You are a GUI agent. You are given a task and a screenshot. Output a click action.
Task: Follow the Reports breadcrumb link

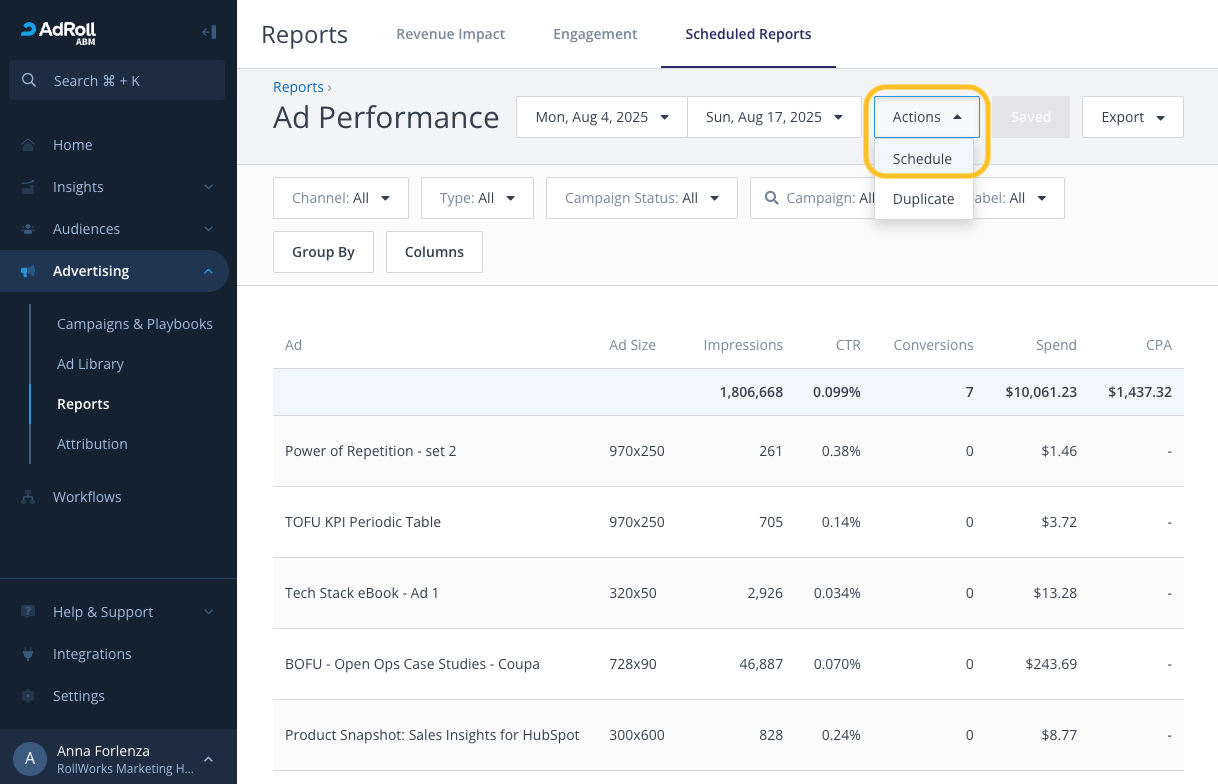298,87
